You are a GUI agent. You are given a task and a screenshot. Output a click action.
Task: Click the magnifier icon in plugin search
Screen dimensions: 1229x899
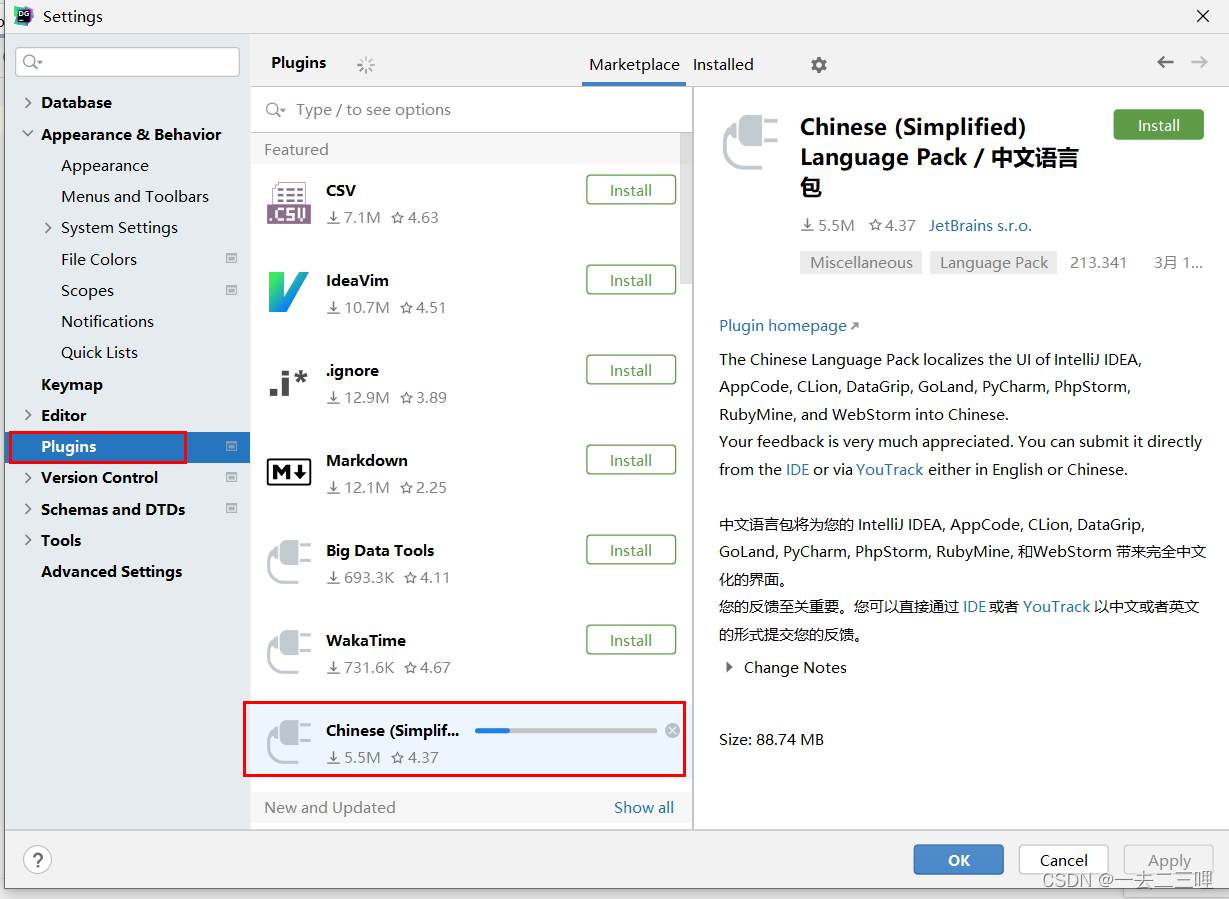pos(275,110)
